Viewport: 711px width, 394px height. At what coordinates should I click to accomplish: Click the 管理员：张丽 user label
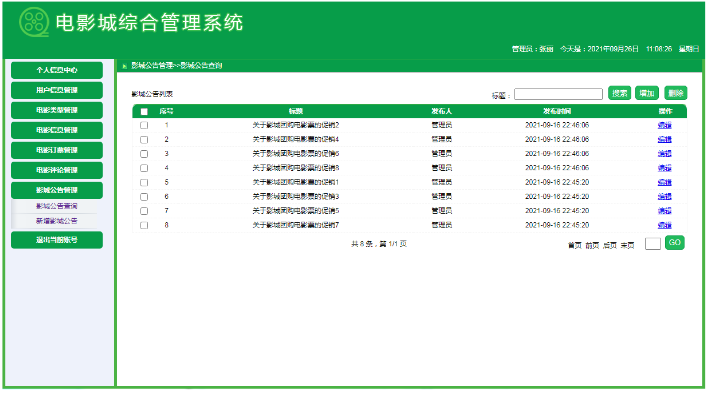pos(532,49)
